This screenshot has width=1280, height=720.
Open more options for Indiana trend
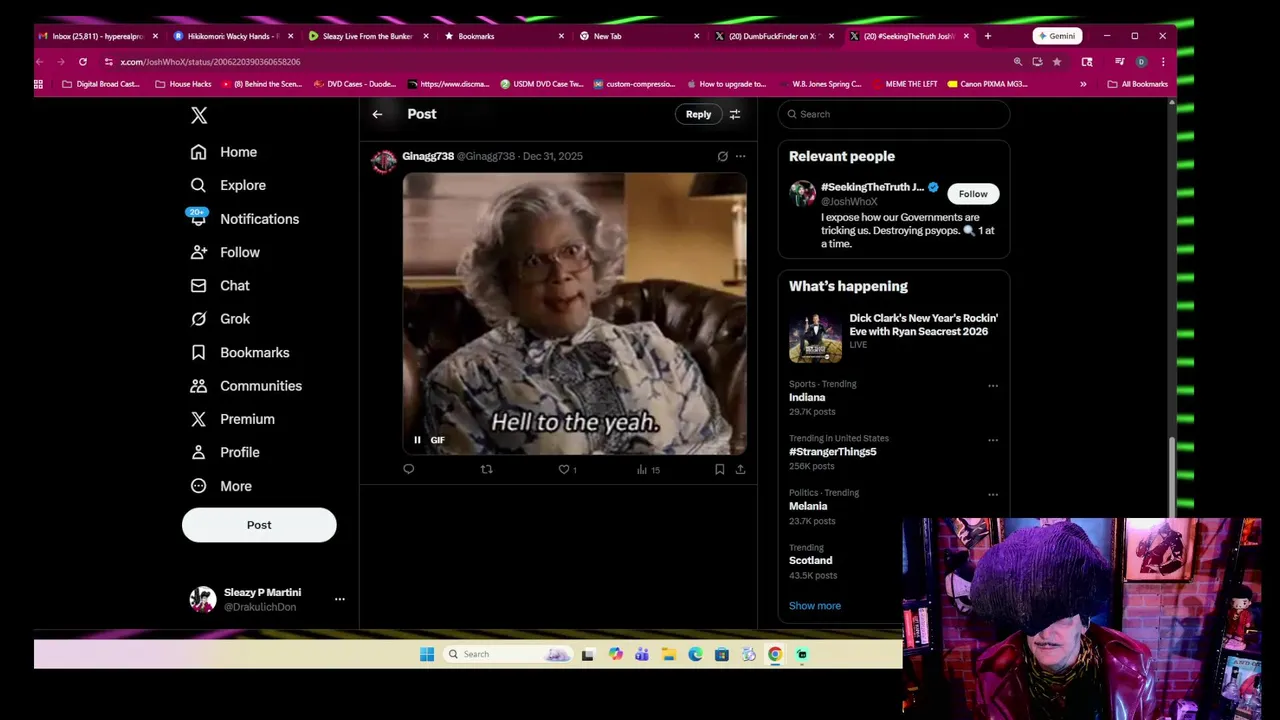pyautogui.click(x=993, y=385)
